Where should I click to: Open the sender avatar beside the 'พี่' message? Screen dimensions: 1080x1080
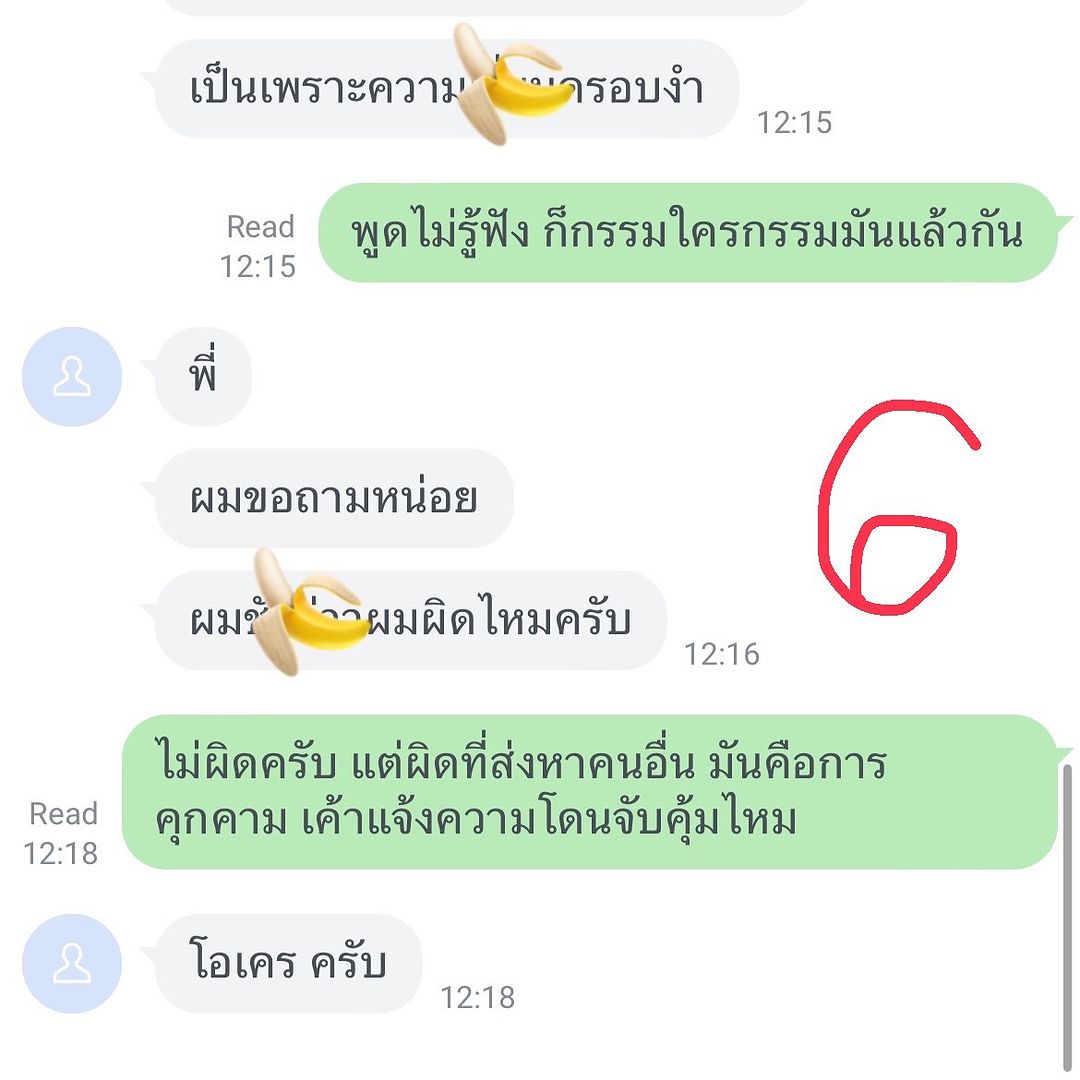point(72,377)
